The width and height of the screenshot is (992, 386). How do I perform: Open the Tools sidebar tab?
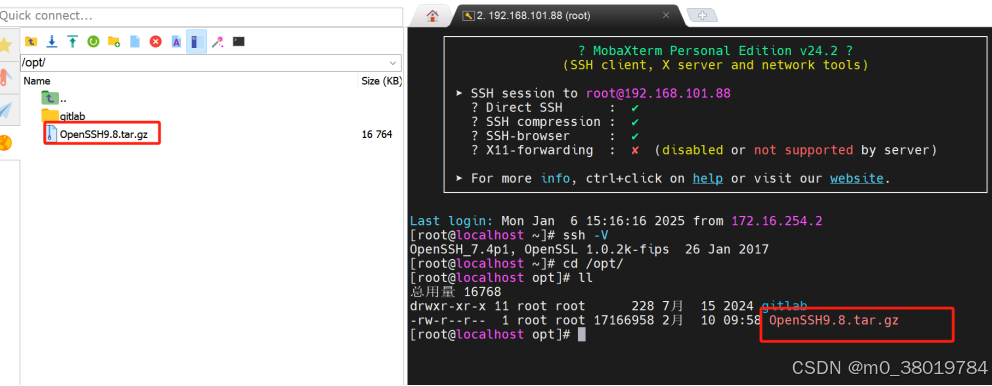point(6,77)
